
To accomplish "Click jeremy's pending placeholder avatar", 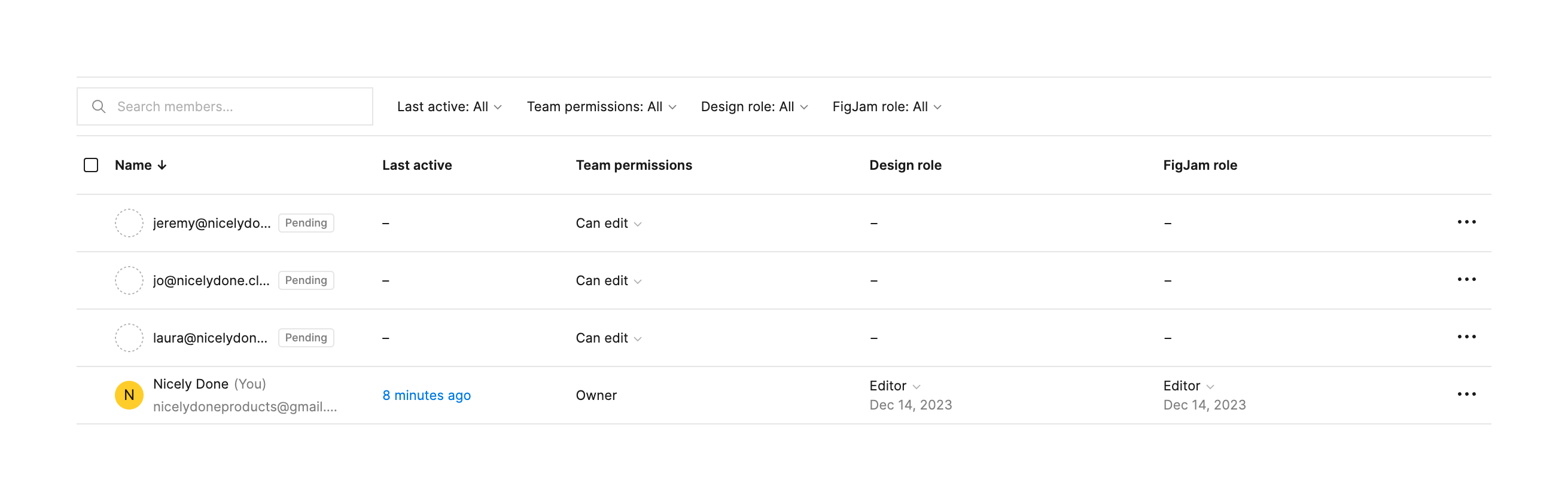I will click(129, 223).
